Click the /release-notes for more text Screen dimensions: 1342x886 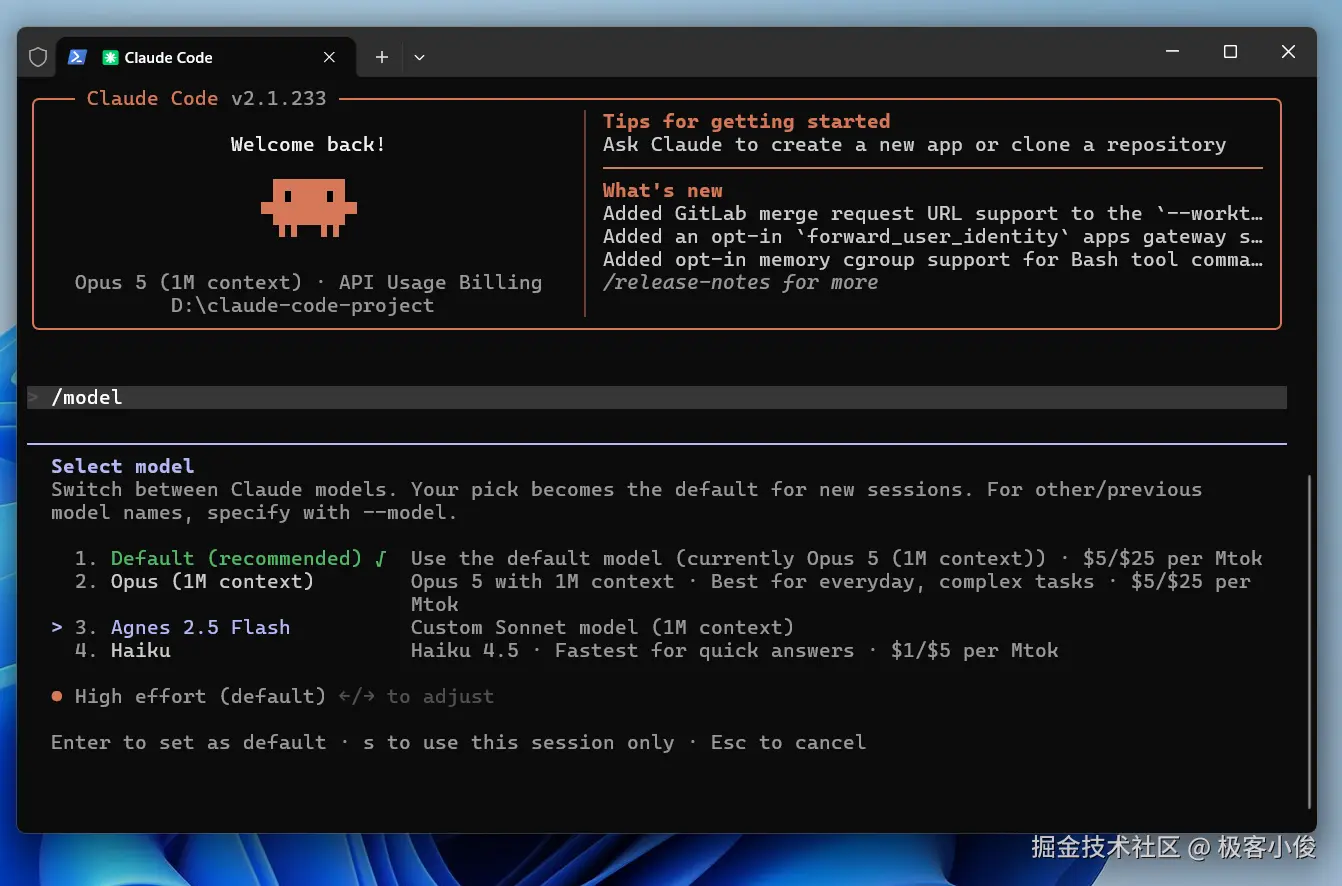click(x=740, y=282)
